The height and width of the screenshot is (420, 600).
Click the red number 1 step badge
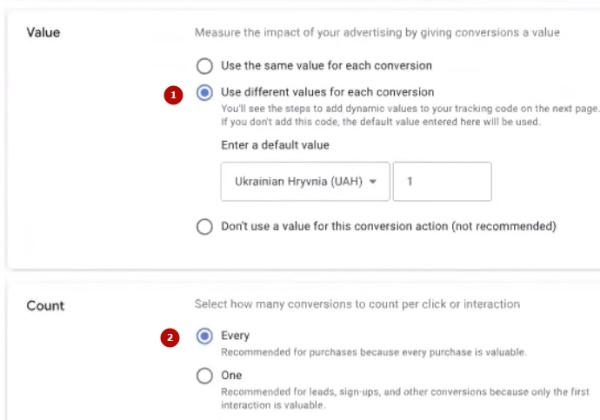point(174,94)
